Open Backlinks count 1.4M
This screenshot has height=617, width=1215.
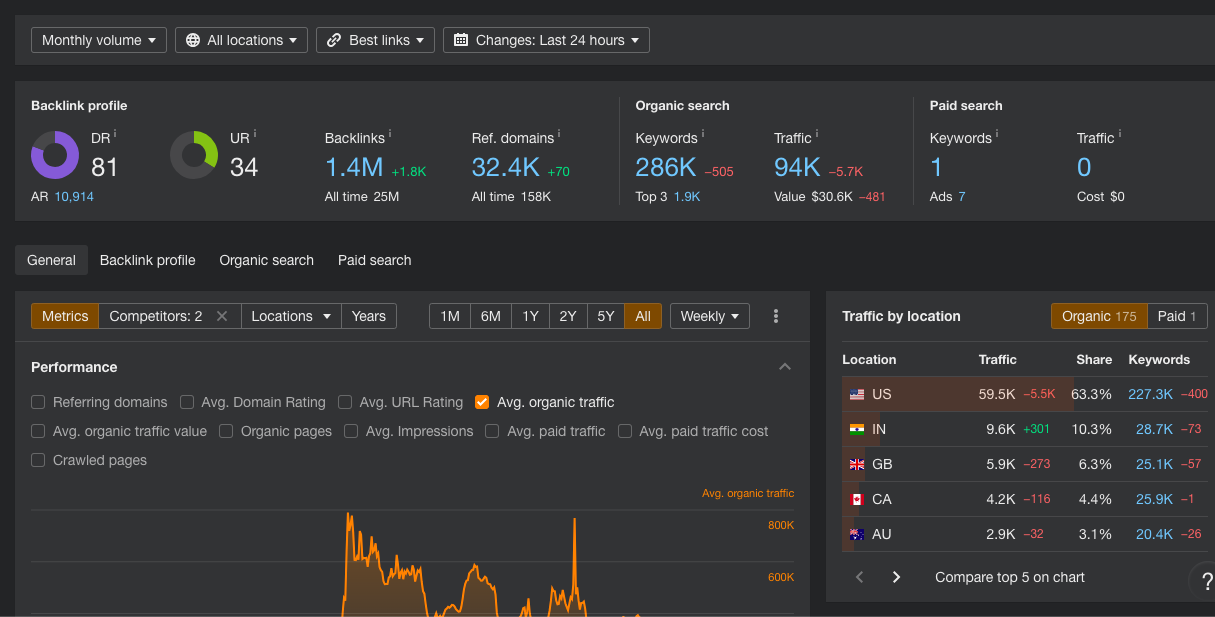(354, 167)
